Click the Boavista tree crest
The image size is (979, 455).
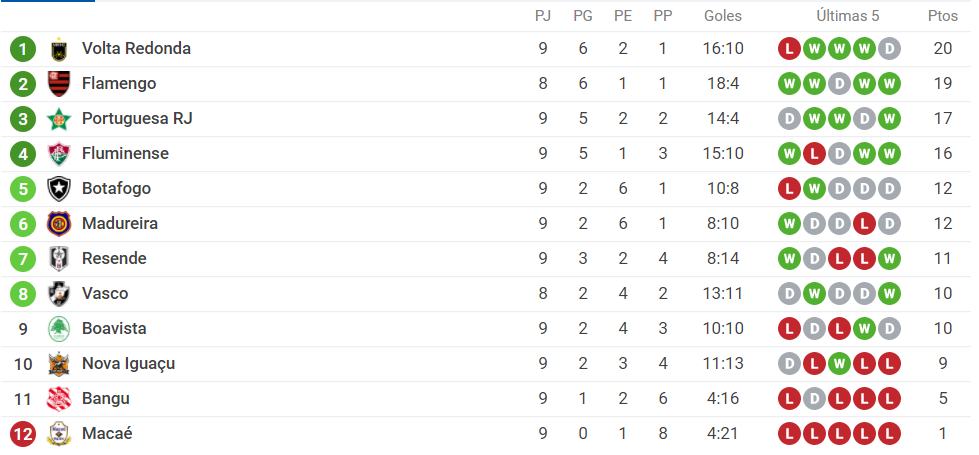[x=59, y=328]
